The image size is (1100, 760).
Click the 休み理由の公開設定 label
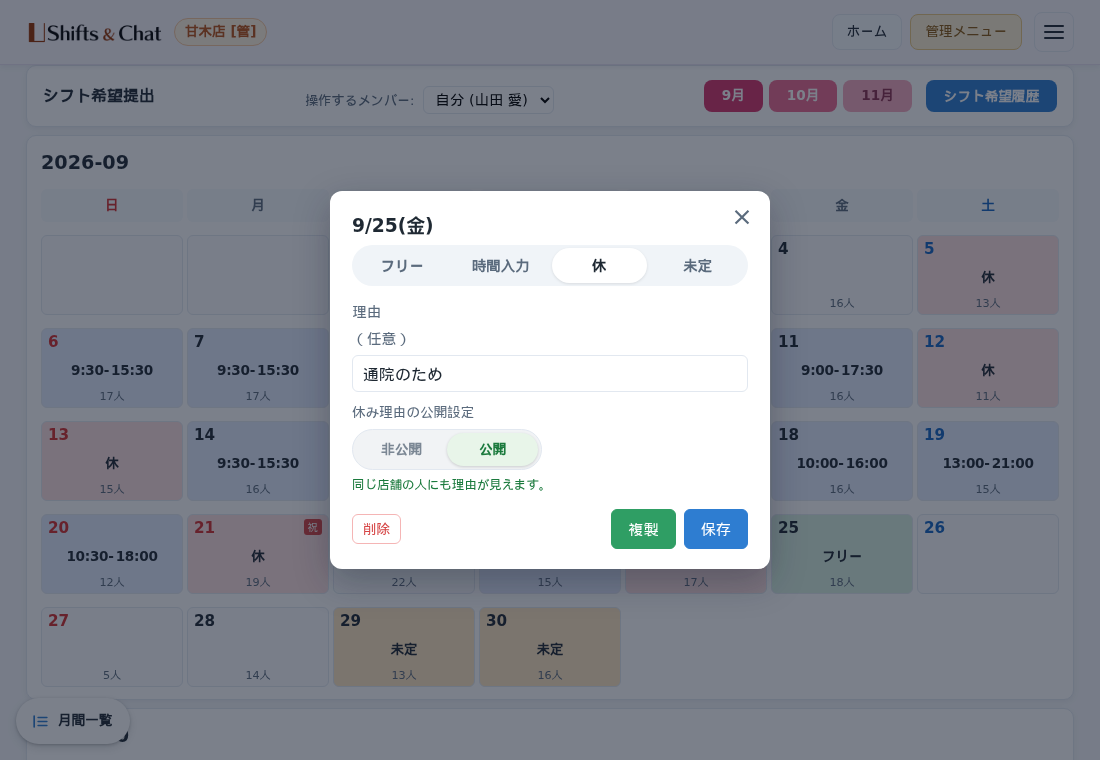413,412
